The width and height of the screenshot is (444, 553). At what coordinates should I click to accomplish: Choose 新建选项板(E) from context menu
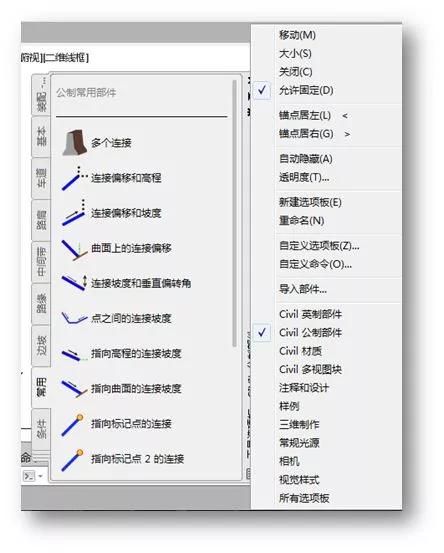[x=310, y=202]
